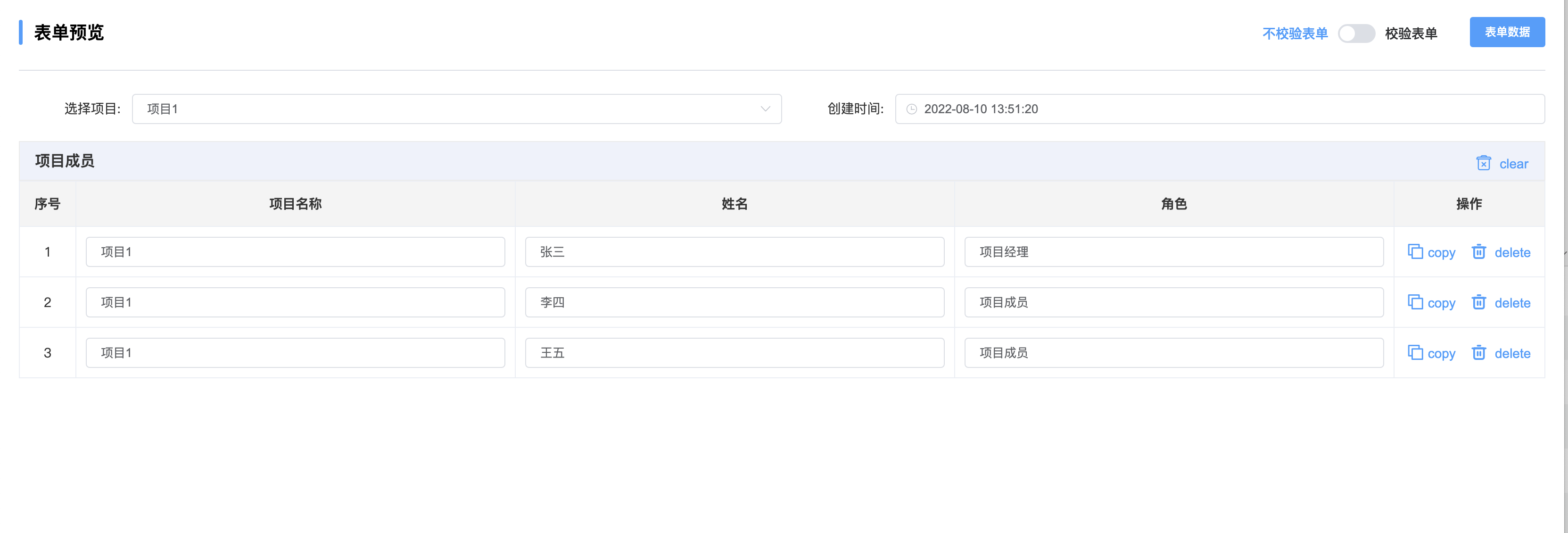This screenshot has width=1568, height=533.
Task: Focus the 项目名称 input in row 2
Action: pyautogui.click(x=295, y=302)
